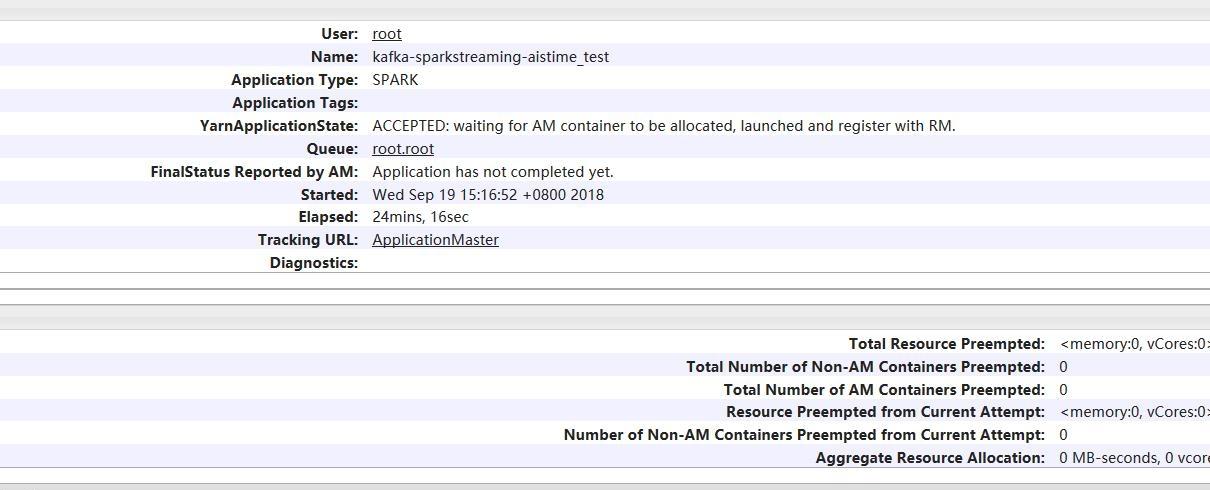Click the Elapsed value 24mins, 16sec

(420, 217)
